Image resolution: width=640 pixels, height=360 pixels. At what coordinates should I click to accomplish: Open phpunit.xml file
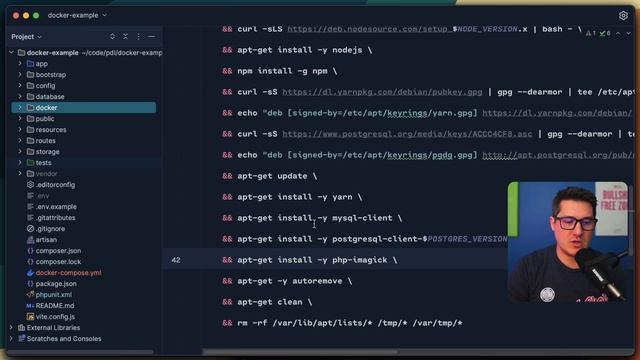point(53,295)
